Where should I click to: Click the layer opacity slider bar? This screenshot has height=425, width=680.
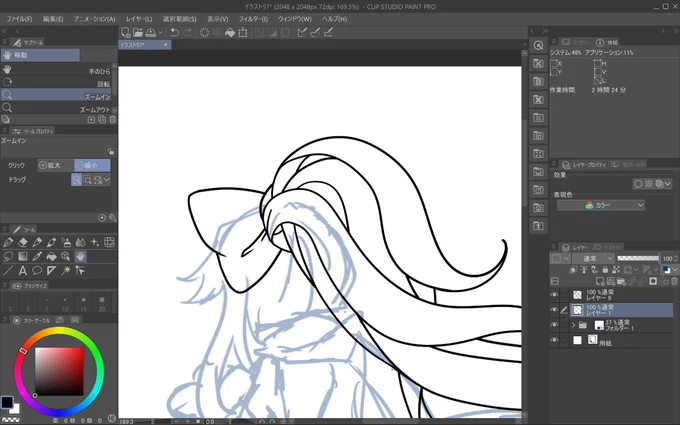click(638, 258)
